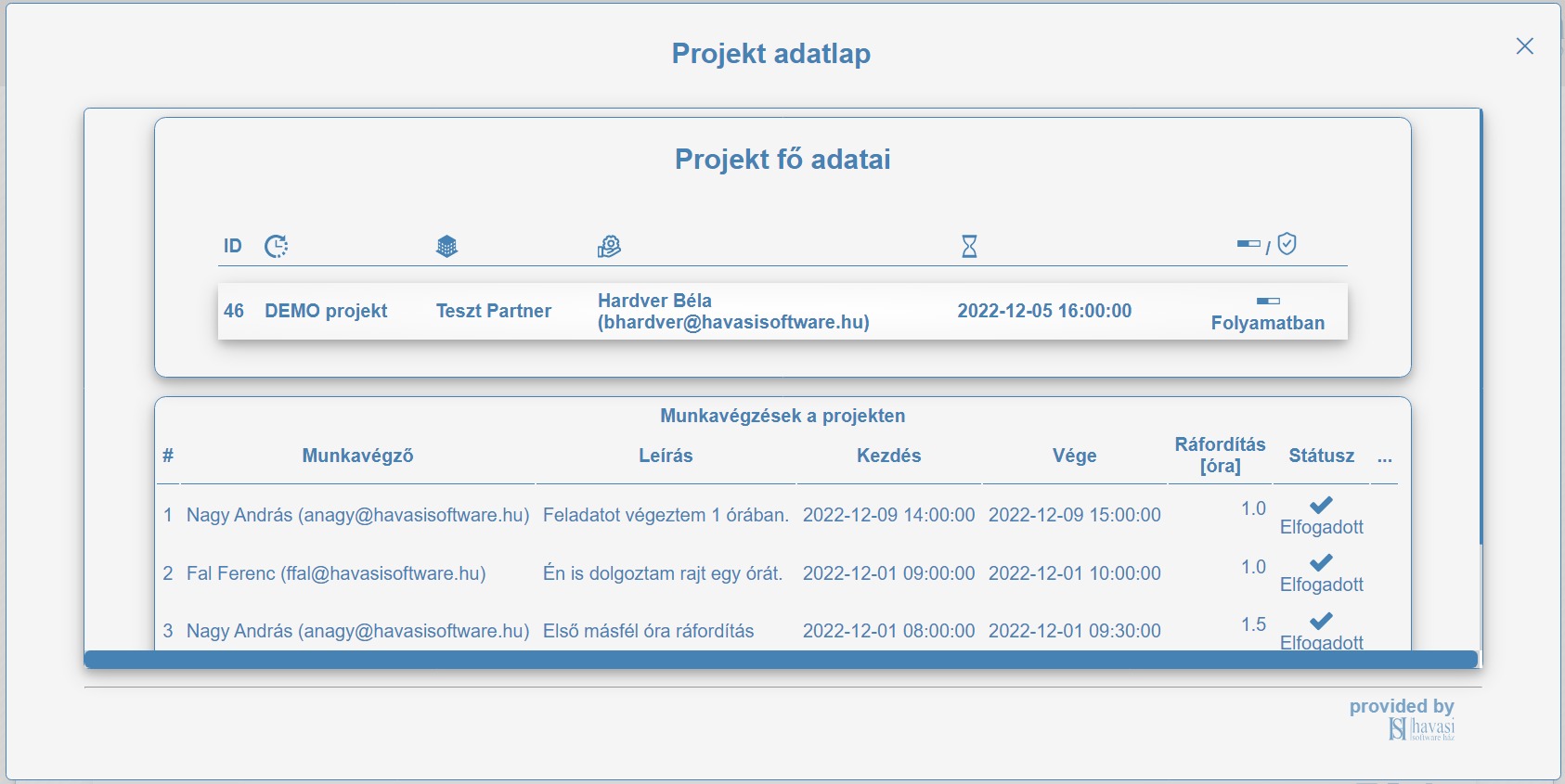Select Fal Ferenc work entry row
Image resolution: width=1565 pixels, height=784 pixels.
click(x=778, y=573)
